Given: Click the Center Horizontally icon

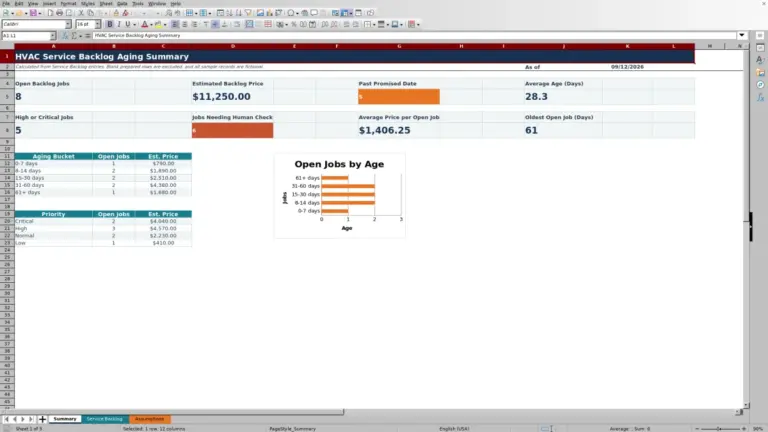Looking at the screenshot, I should [184, 24].
